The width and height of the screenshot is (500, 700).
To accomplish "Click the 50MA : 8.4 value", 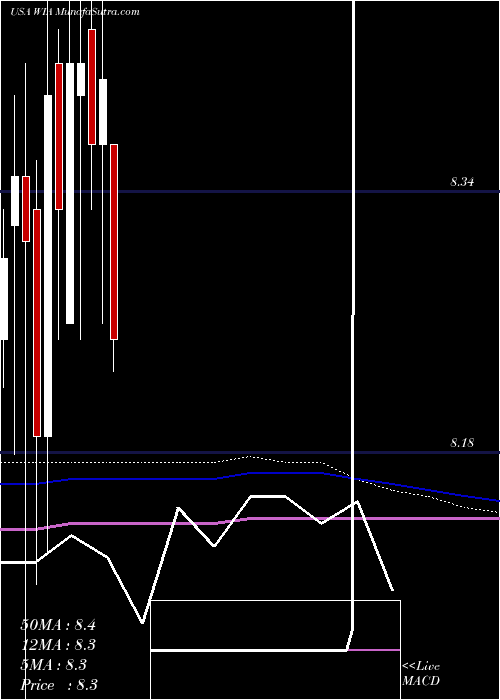I will coord(58,625).
